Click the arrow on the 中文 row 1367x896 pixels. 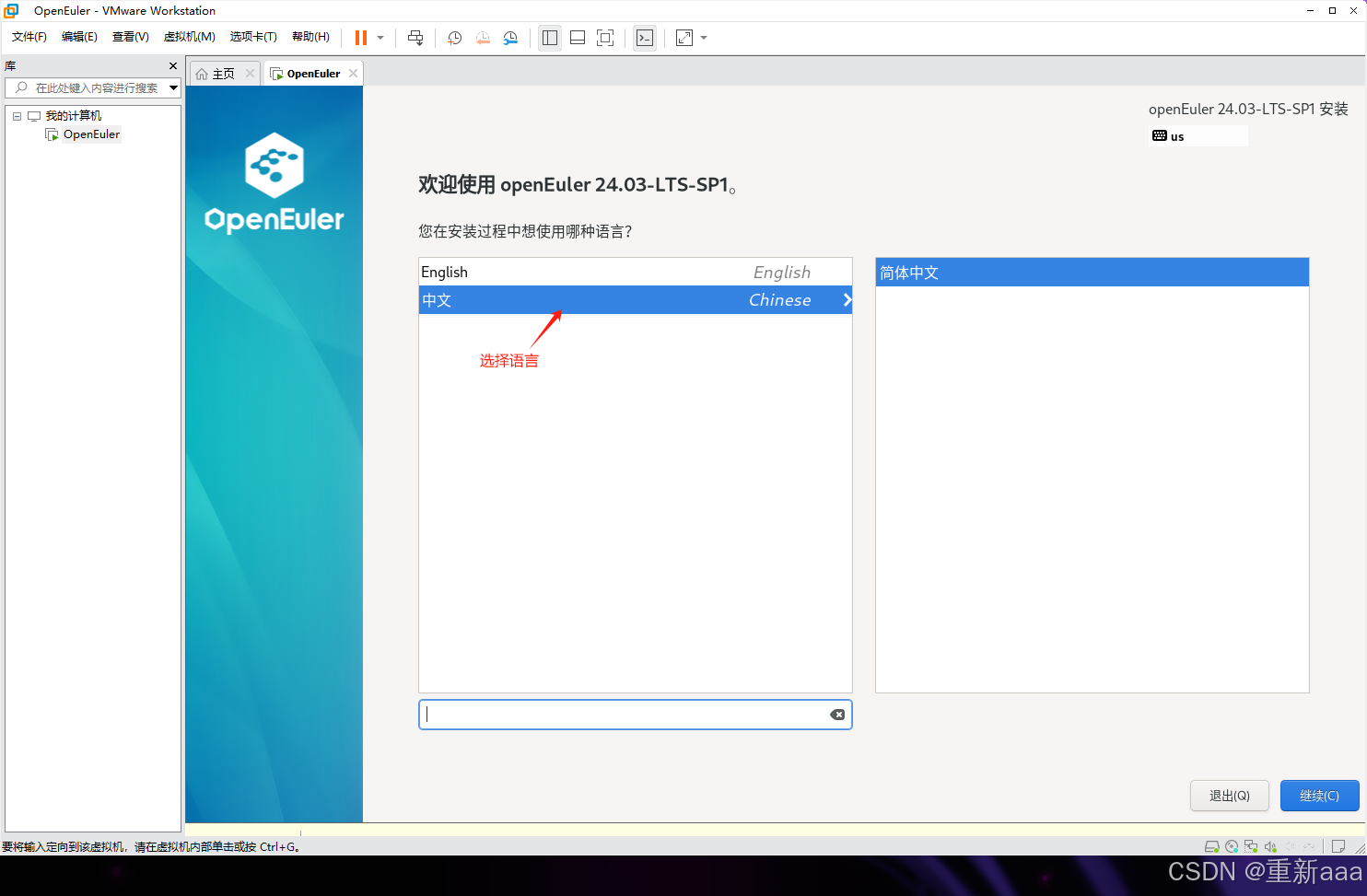[x=847, y=300]
